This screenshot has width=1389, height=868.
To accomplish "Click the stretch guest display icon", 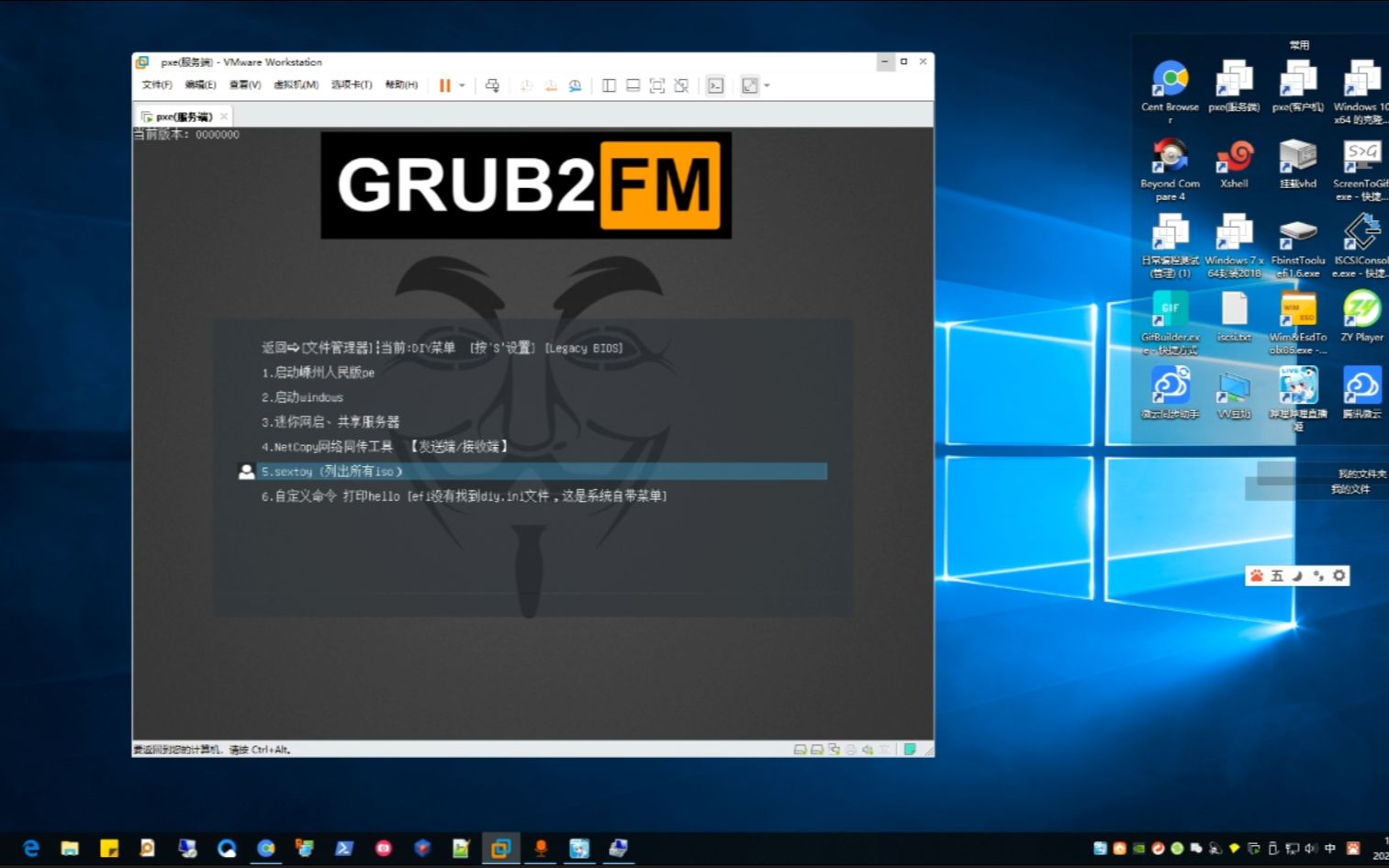I will 750,85.
